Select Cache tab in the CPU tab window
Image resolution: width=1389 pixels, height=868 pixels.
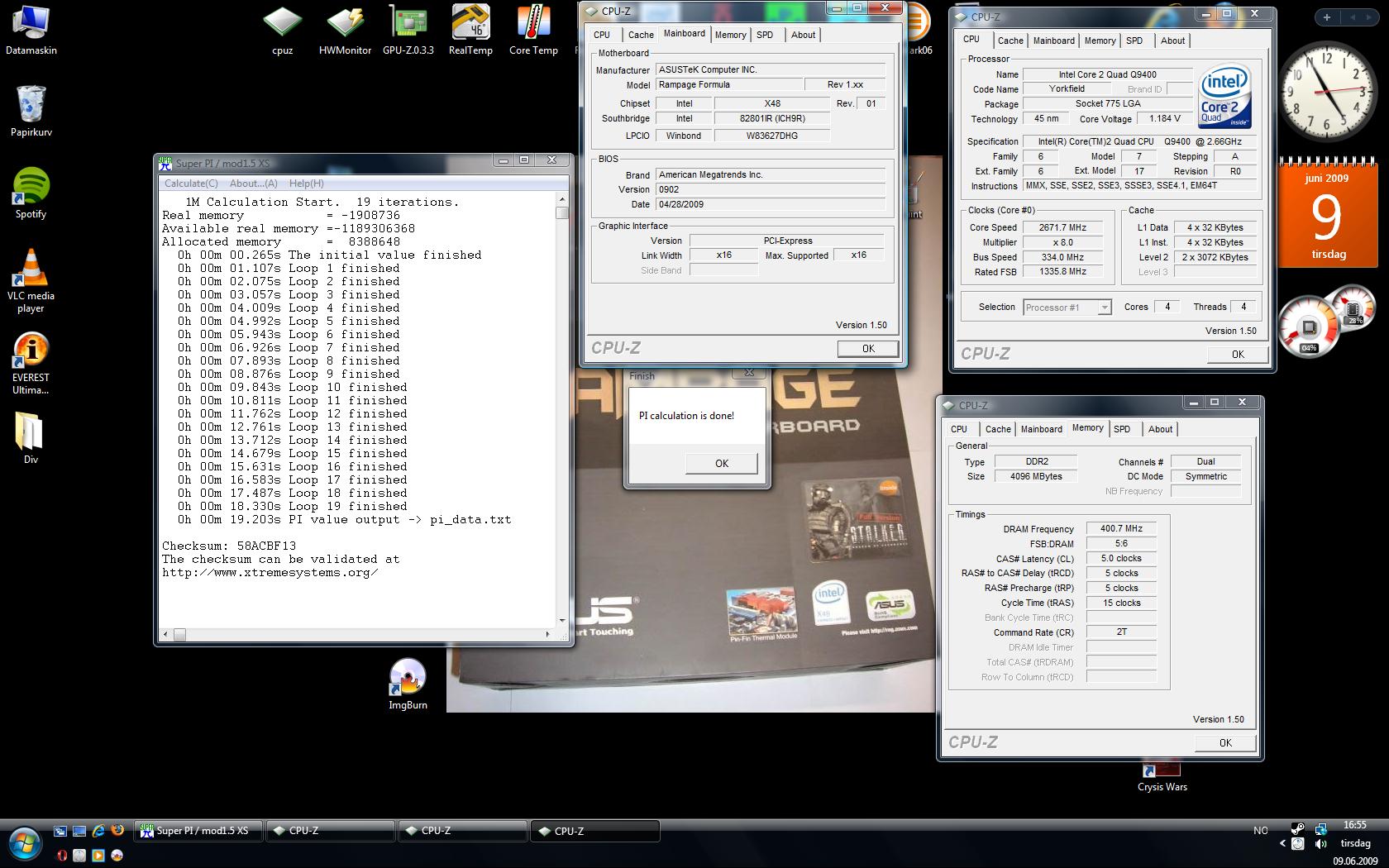[x=1010, y=41]
